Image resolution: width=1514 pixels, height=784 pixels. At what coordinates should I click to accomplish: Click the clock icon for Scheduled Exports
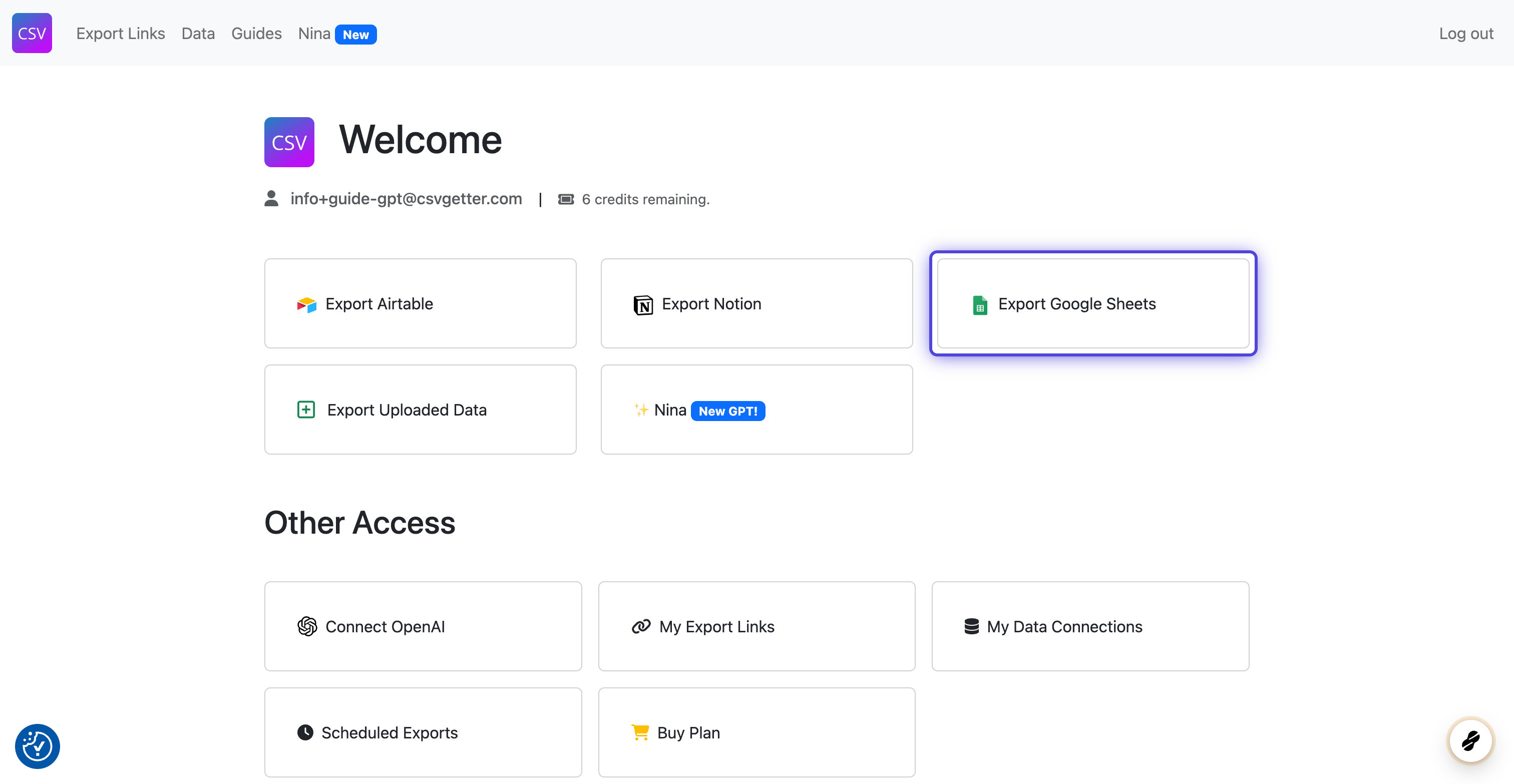pos(305,732)
